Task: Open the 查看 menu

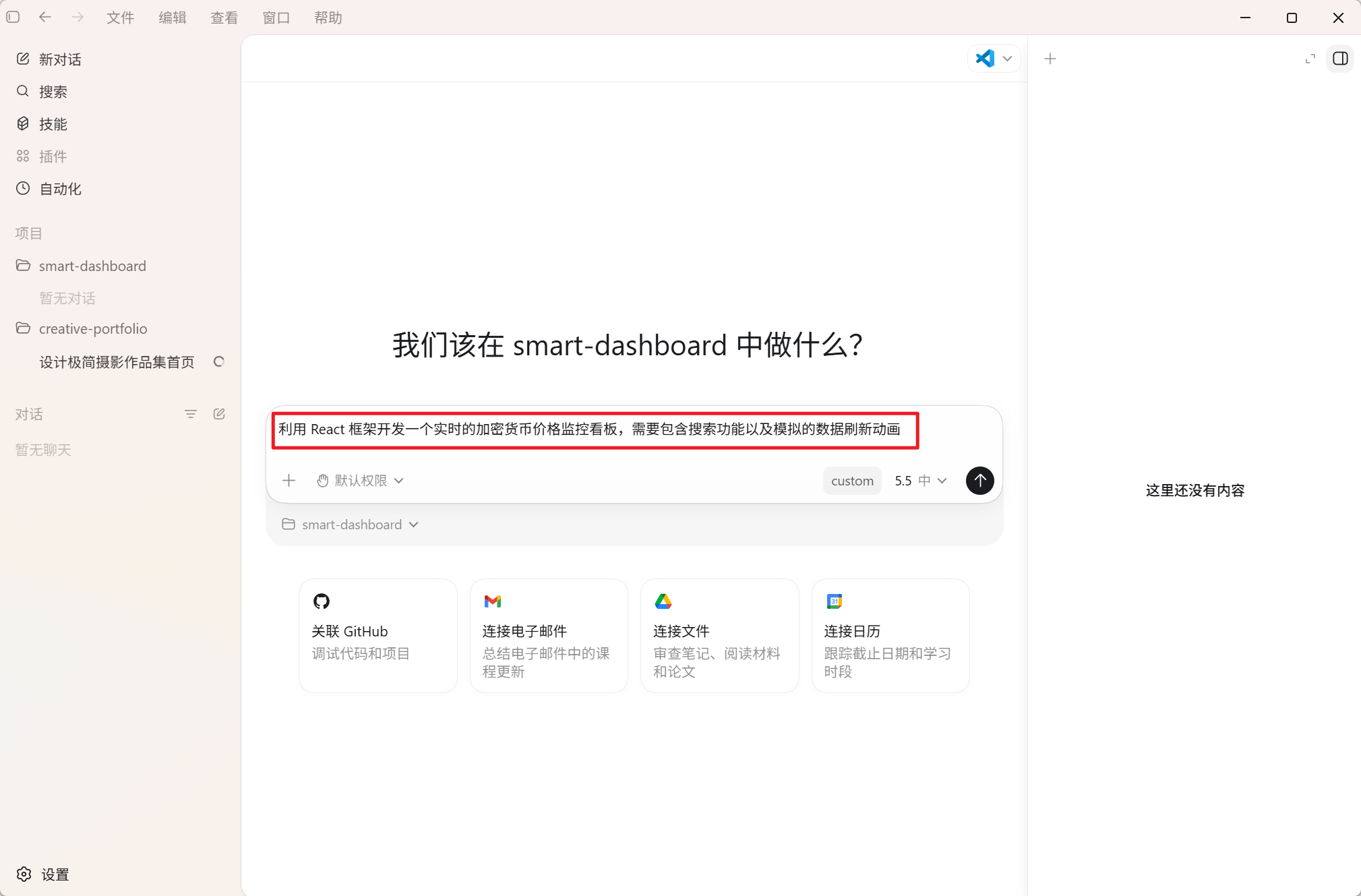Action: (224, 18)
